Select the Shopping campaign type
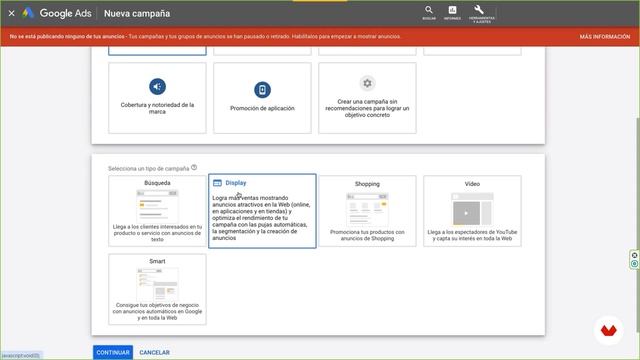 pyautogui.click(x=367, y=211)
